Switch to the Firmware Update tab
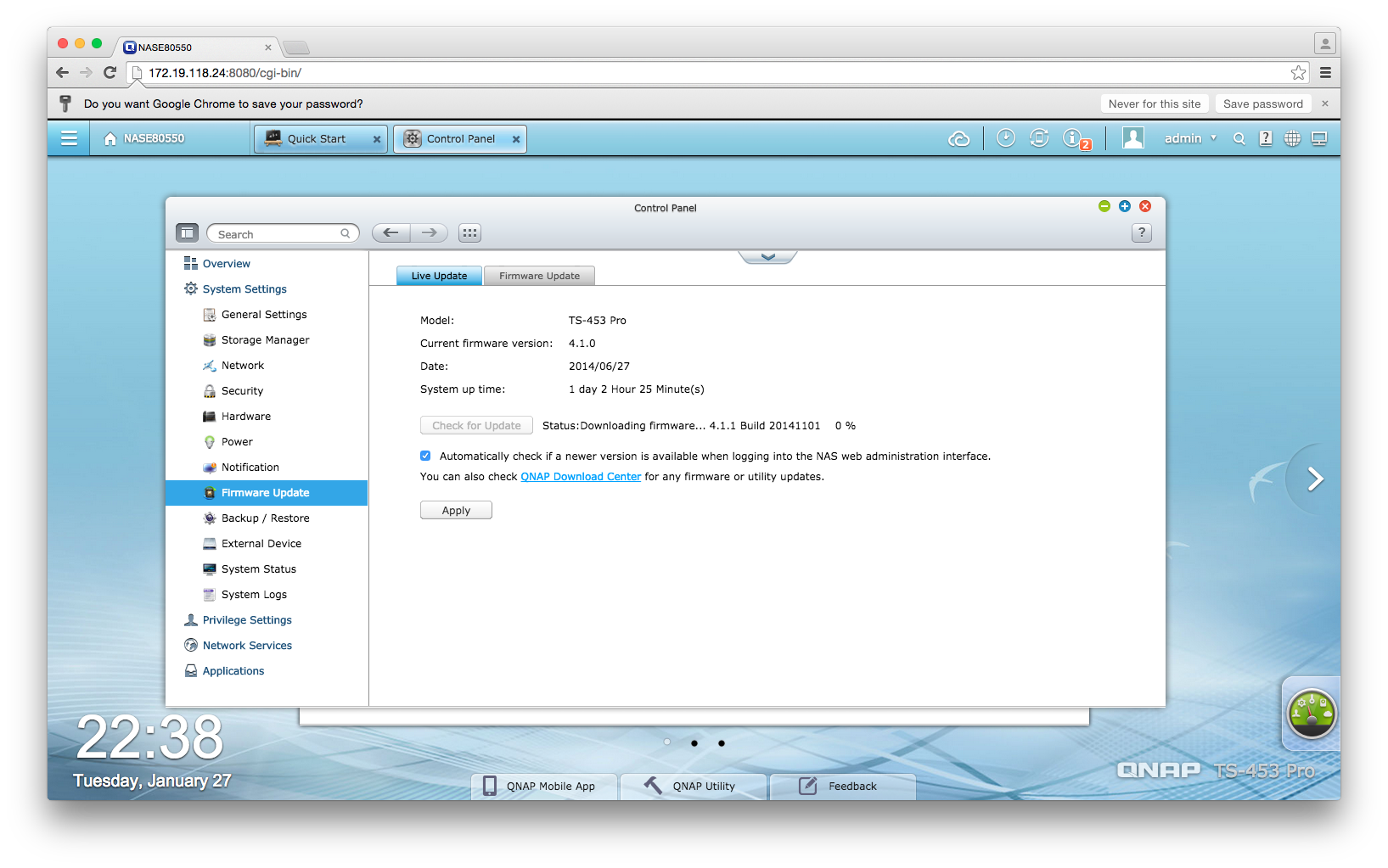The image size is (1388, 868). point(539,276)
